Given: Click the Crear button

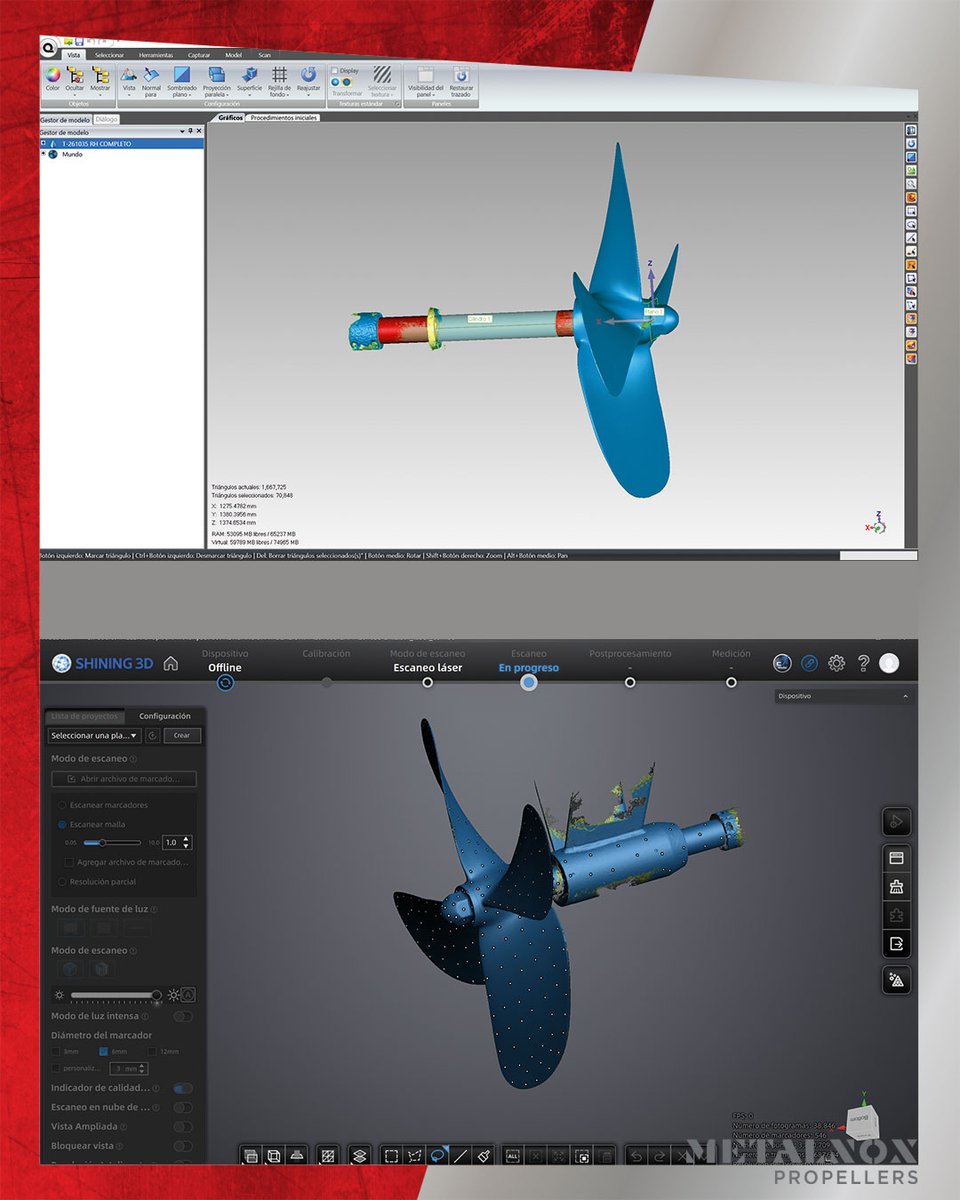Looking at the screenshot, I should click(181, 735).
